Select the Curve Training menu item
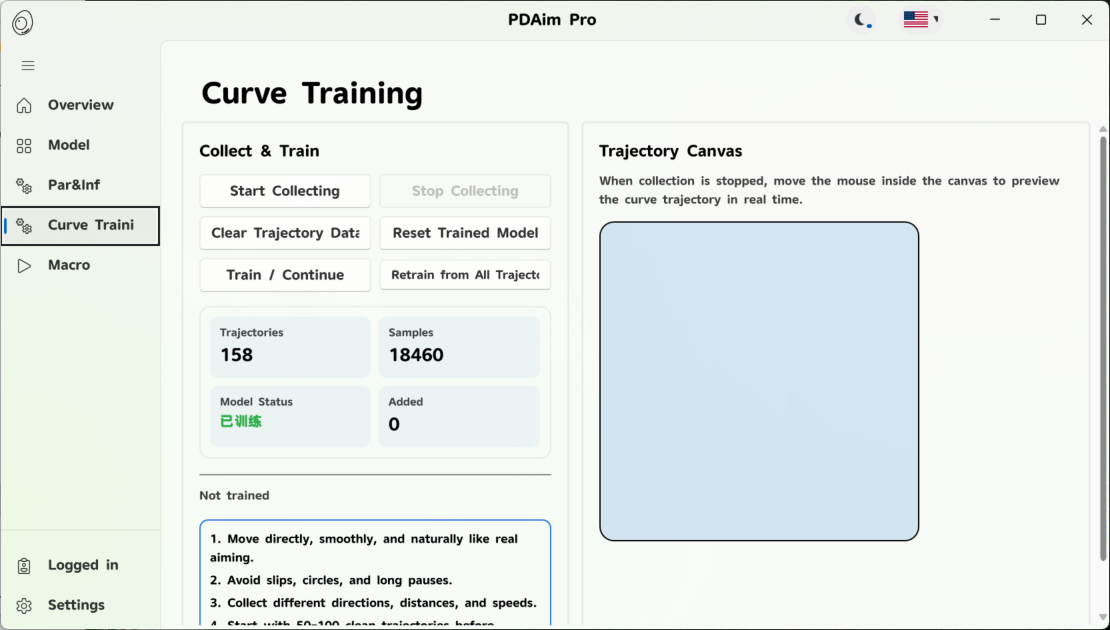The width and height of the screenshot is (1110, 630). pos(81,226)
